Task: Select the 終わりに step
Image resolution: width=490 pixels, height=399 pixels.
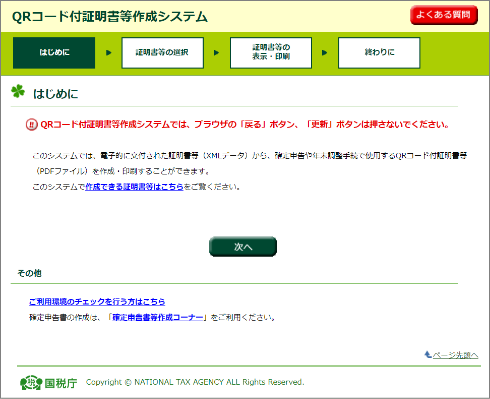Action: pos(379,53)
